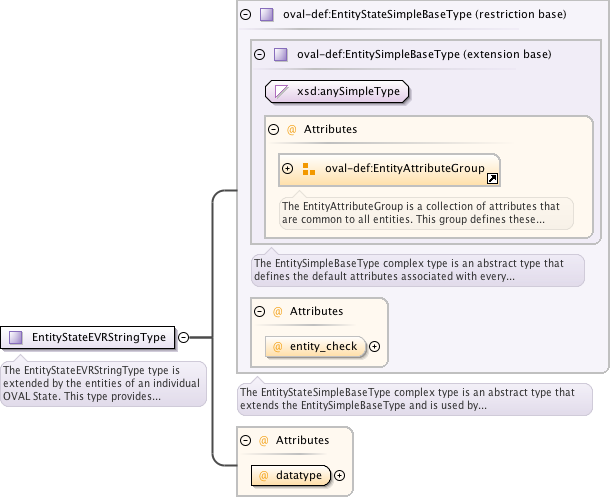Collapse the Attributes section containing EntityAttributeGroup
The height and width of the screenshot is (498, 611).
pos(273,130)
